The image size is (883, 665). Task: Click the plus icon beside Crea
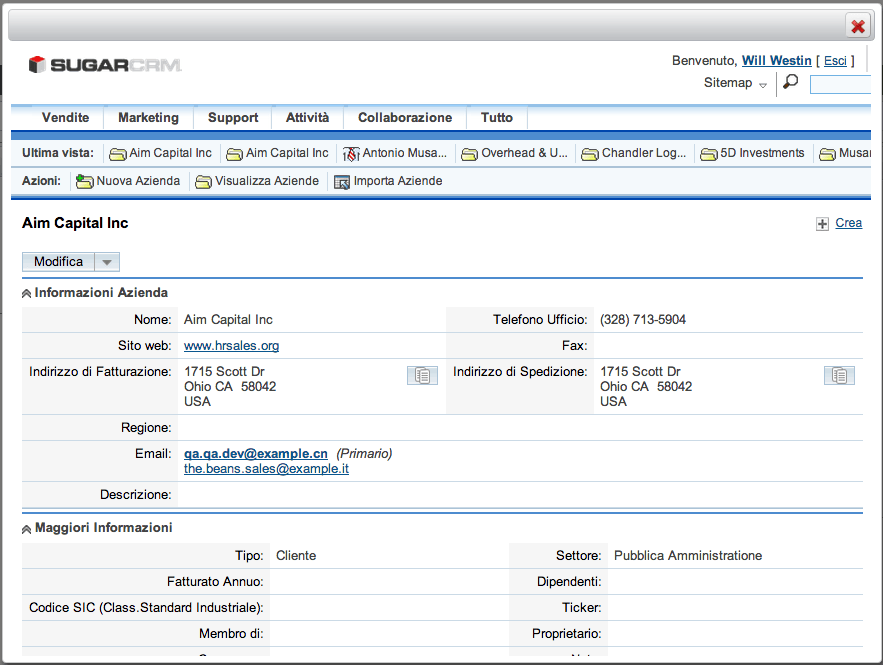tap(822, 224)
